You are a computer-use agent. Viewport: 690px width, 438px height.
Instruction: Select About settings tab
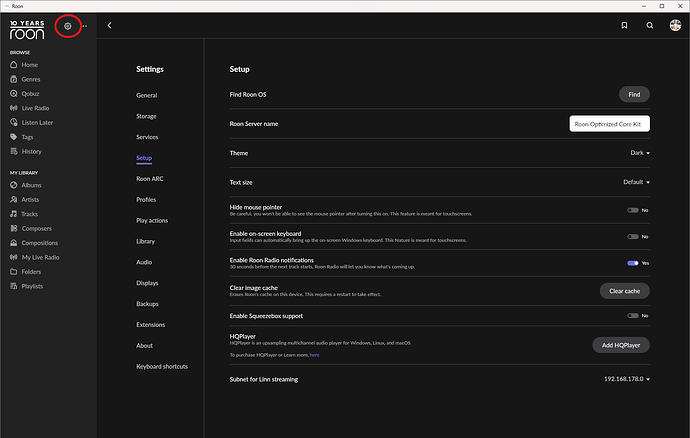144,346
